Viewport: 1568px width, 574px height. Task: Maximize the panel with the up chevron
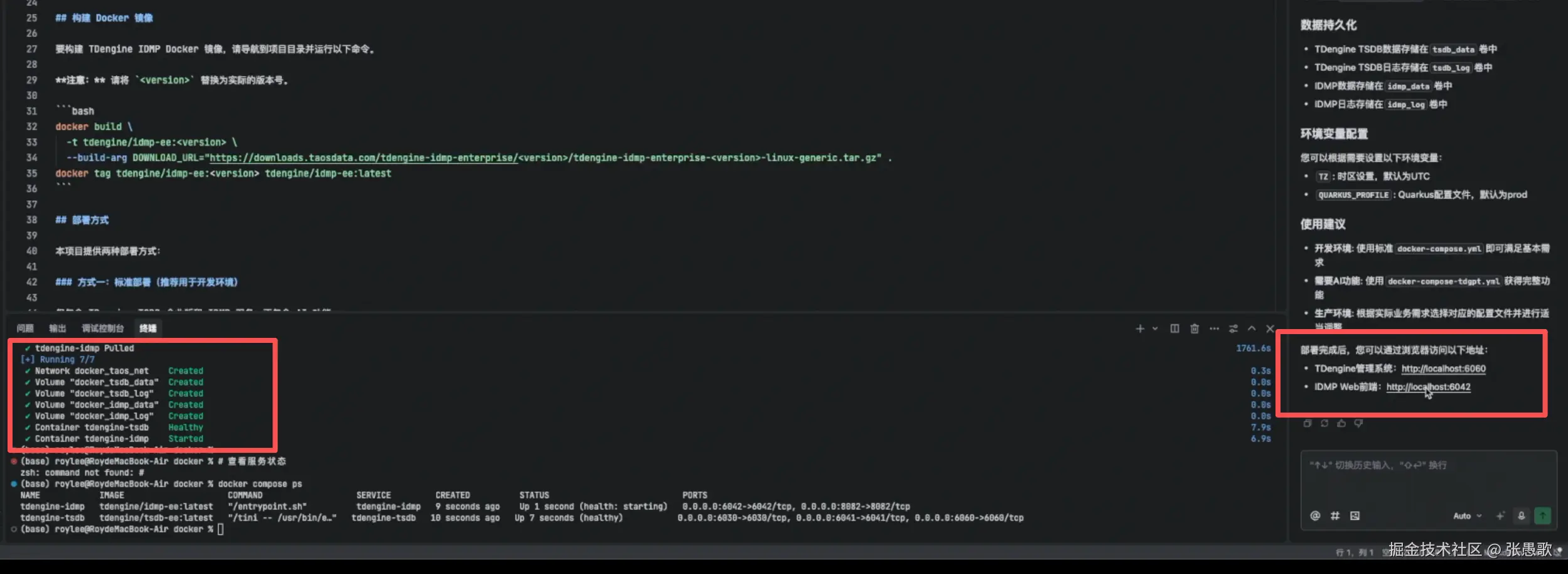point(1252,328)
